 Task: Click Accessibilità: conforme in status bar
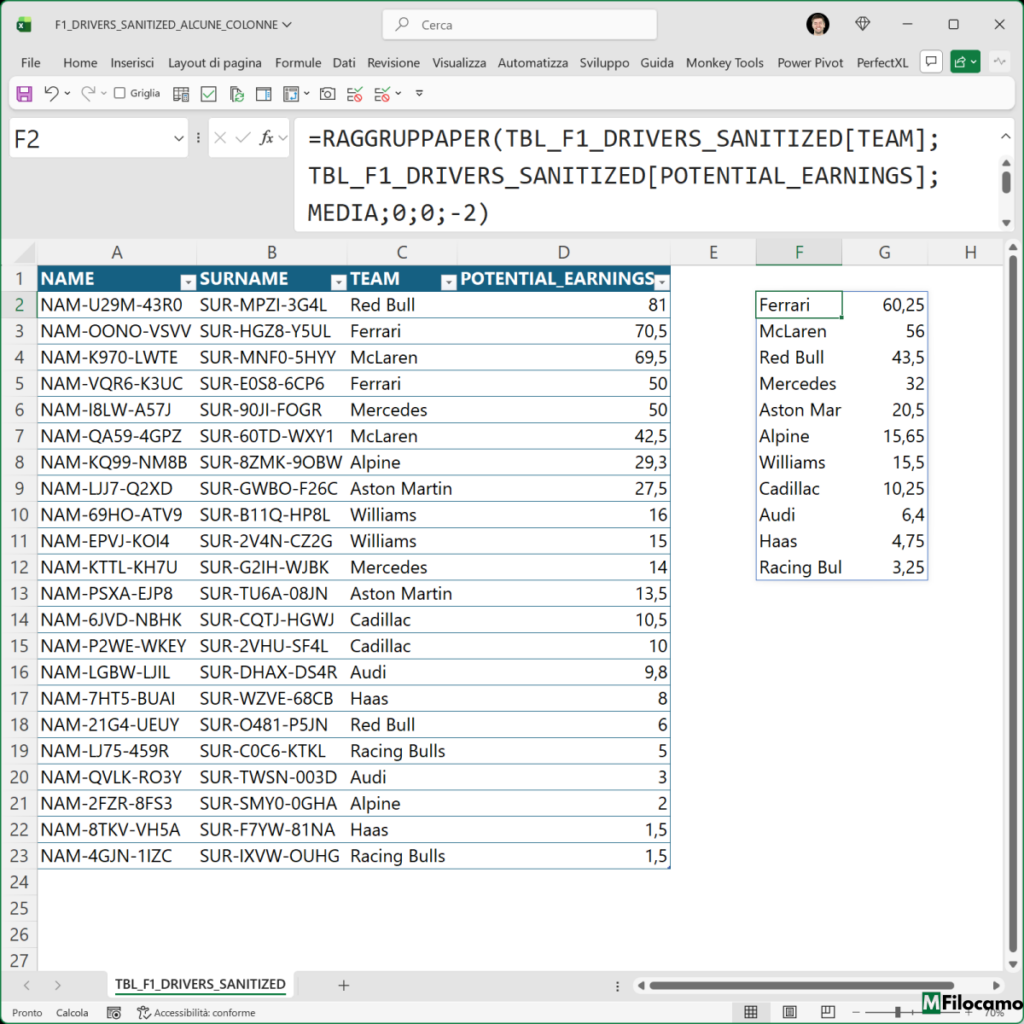click(x=196, y=1013)
